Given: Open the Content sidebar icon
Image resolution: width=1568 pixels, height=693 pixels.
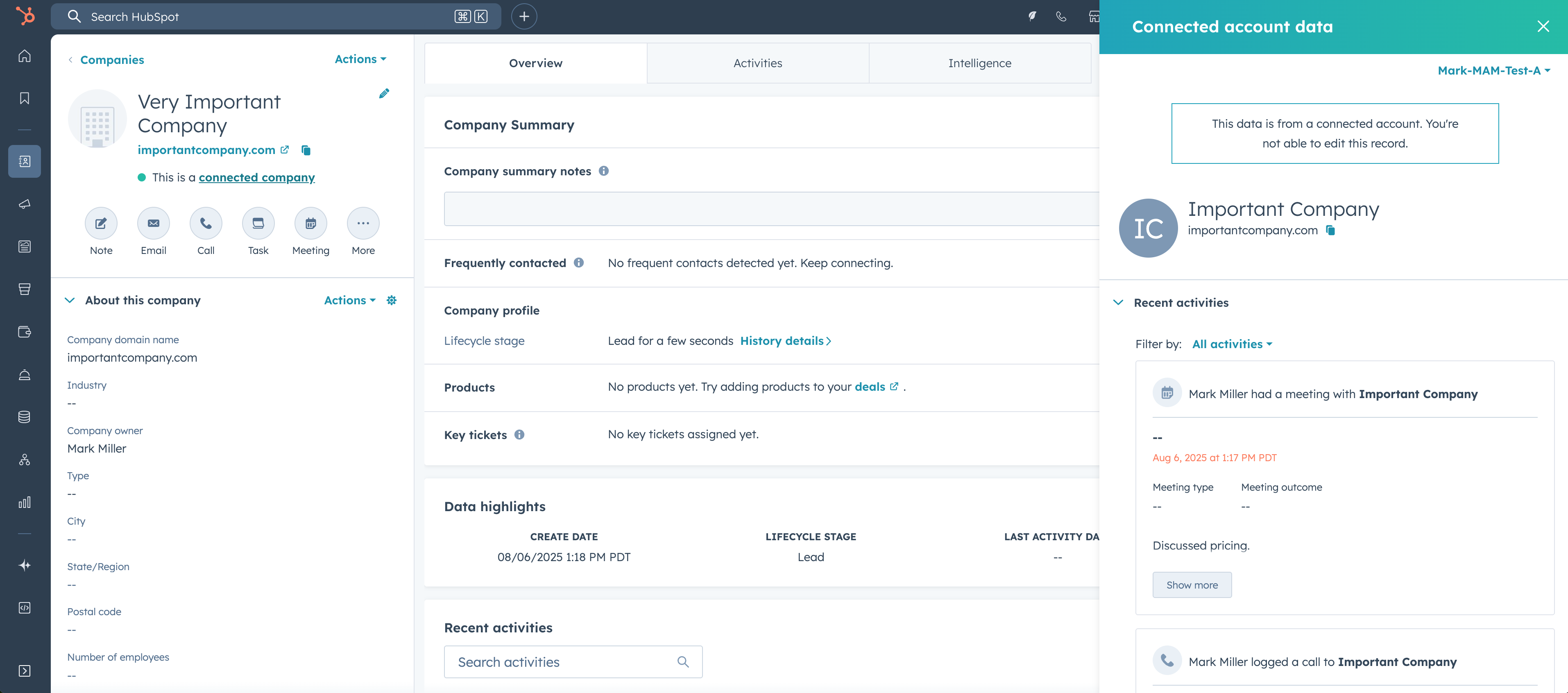Looking at the screenshot, I should point(24,247).
